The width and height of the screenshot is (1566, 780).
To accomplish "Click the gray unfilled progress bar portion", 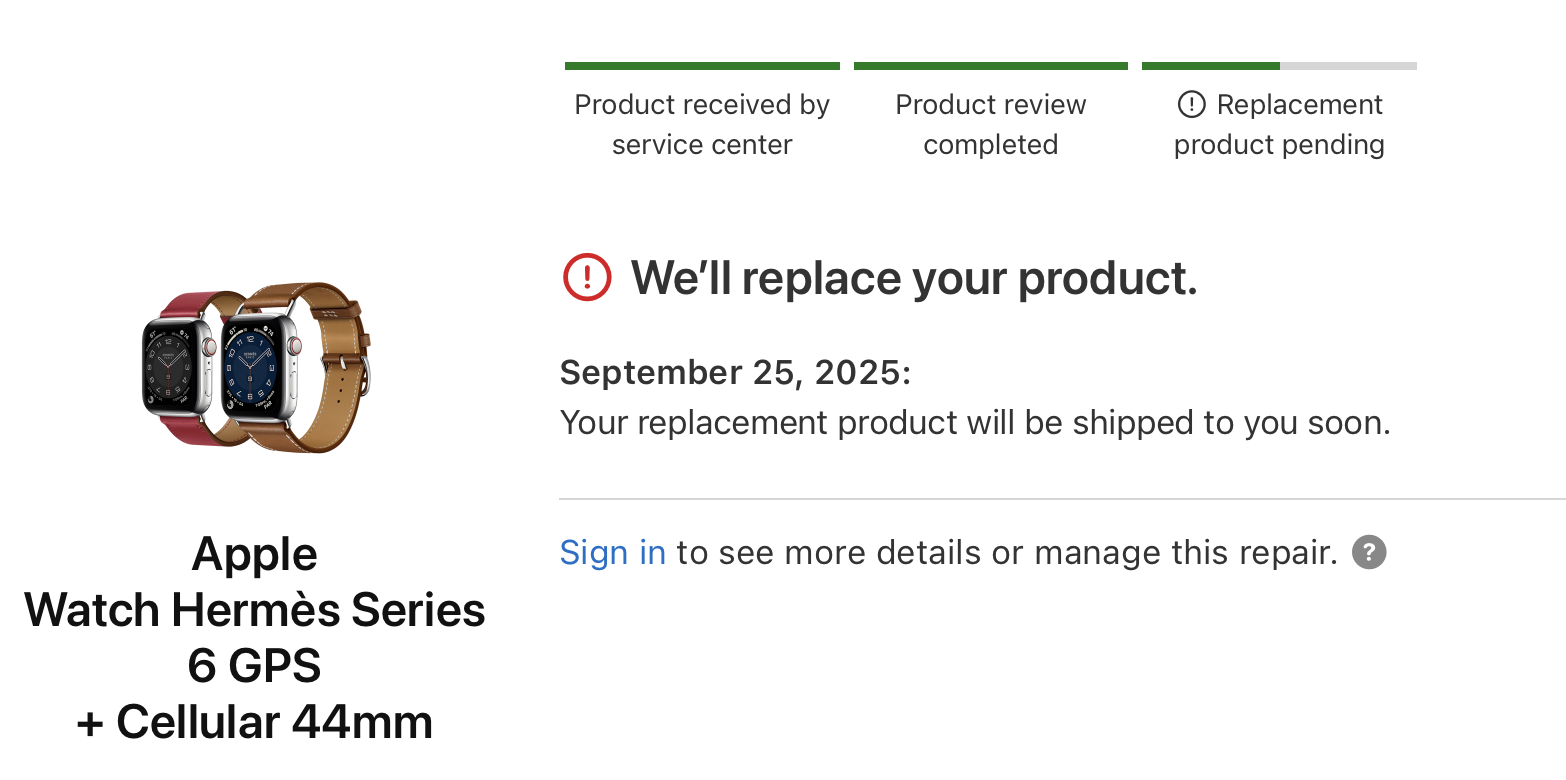I will coord(1348,66).
